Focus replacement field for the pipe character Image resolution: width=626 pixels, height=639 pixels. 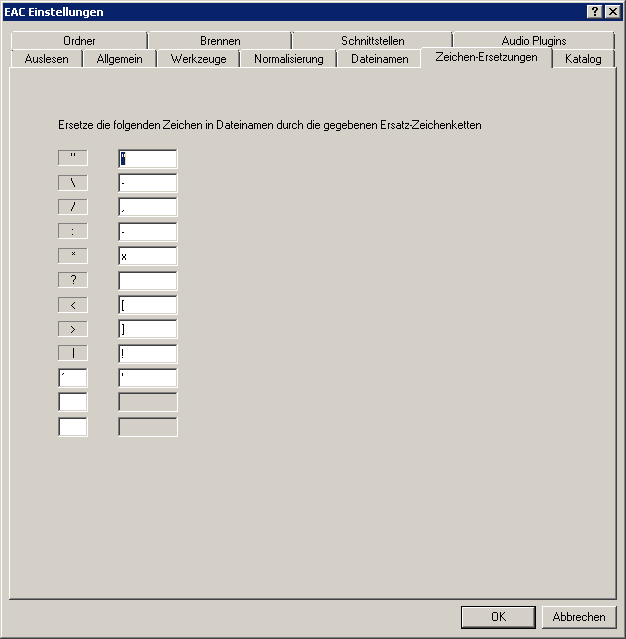147,354
